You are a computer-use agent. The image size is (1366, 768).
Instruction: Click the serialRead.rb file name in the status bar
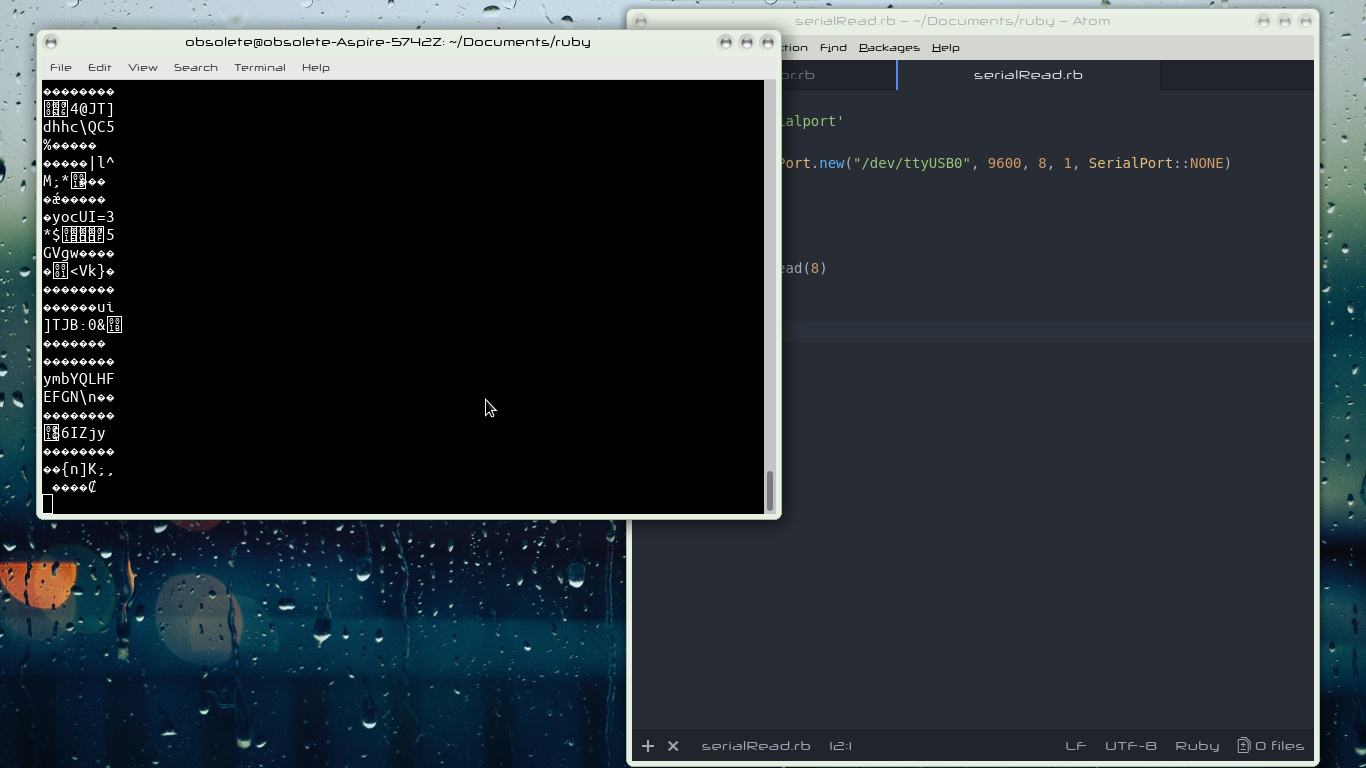755,746
